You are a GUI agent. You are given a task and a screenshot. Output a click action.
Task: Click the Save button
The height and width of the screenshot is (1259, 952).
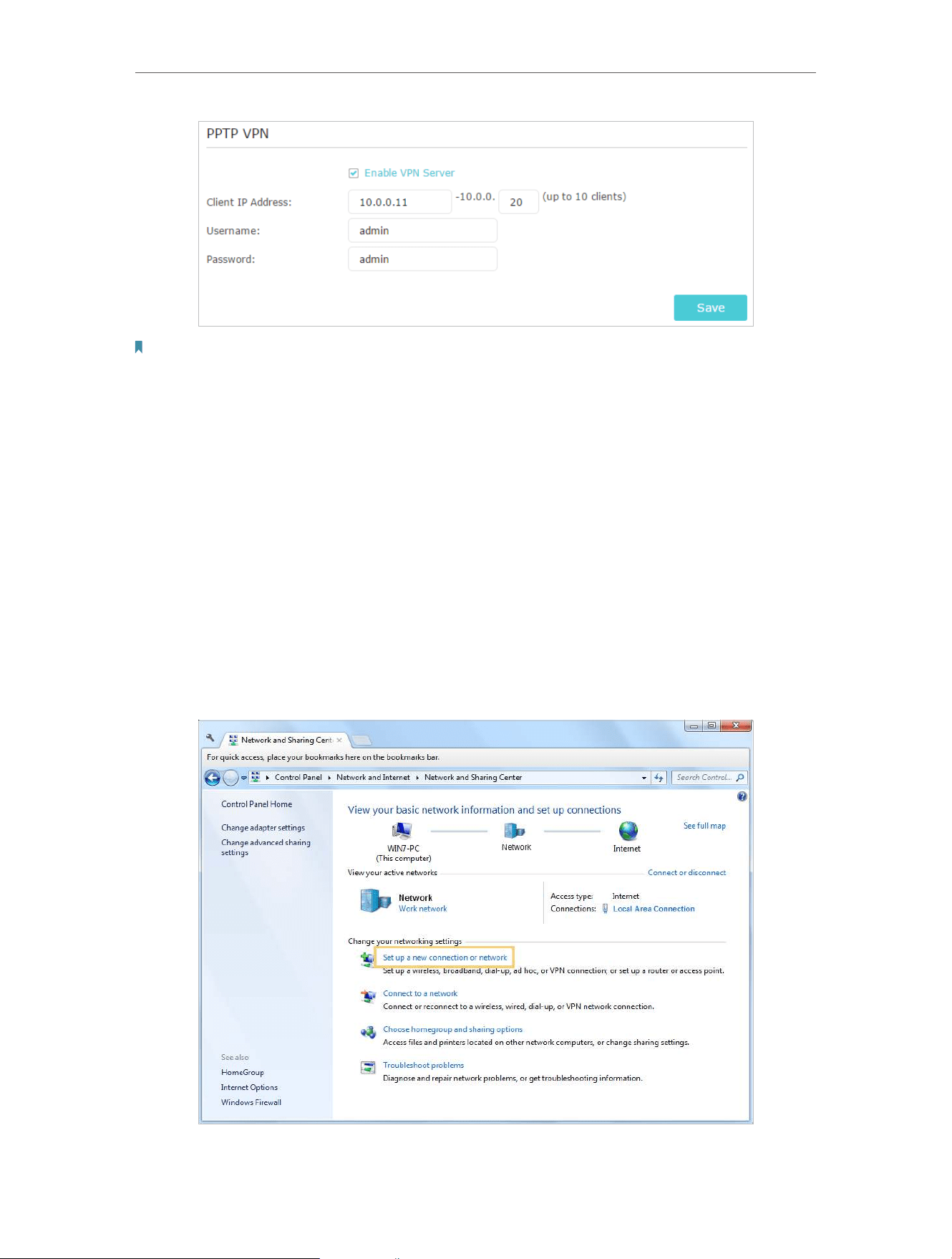[x=710, y=307]
